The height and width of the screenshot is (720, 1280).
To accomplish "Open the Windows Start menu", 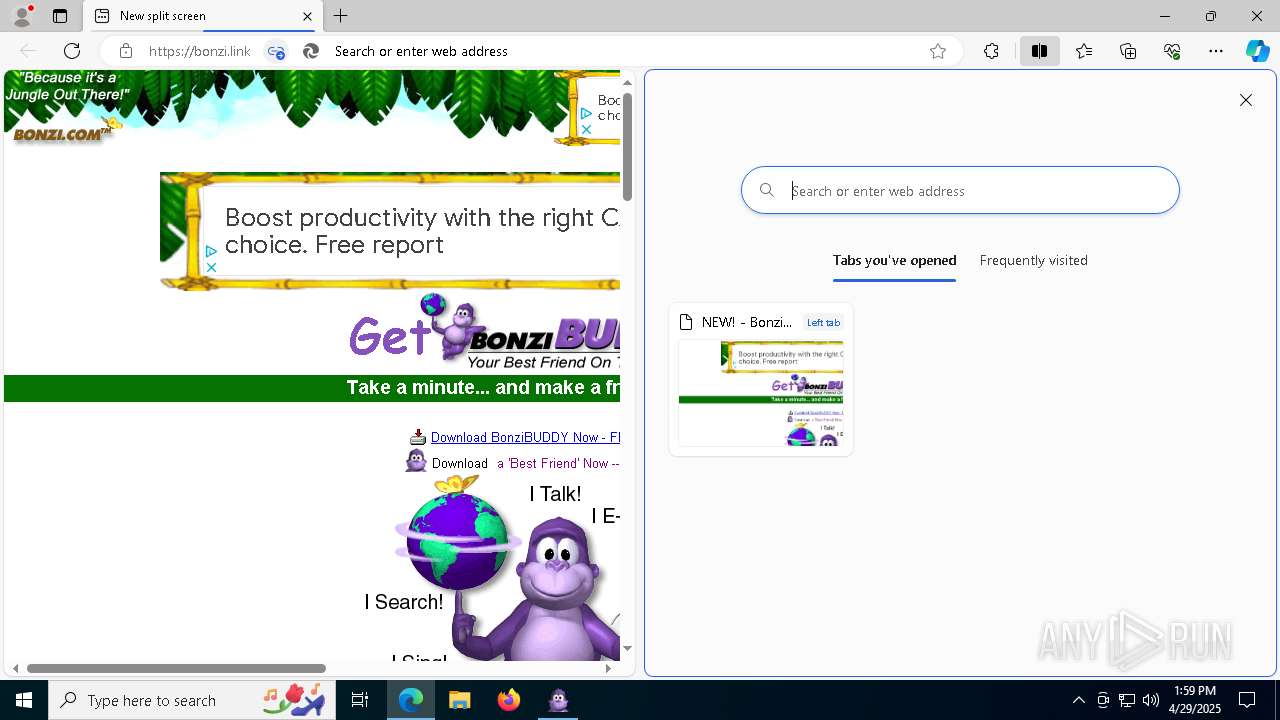I will tap(24, 700).
